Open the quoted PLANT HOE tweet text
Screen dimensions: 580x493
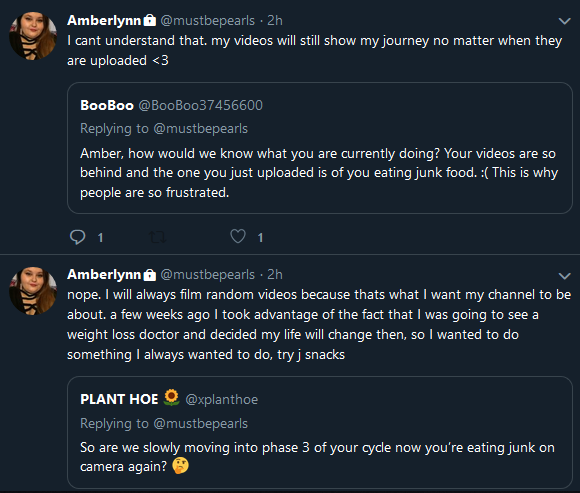pyautogui.click(x=317, y=457)
